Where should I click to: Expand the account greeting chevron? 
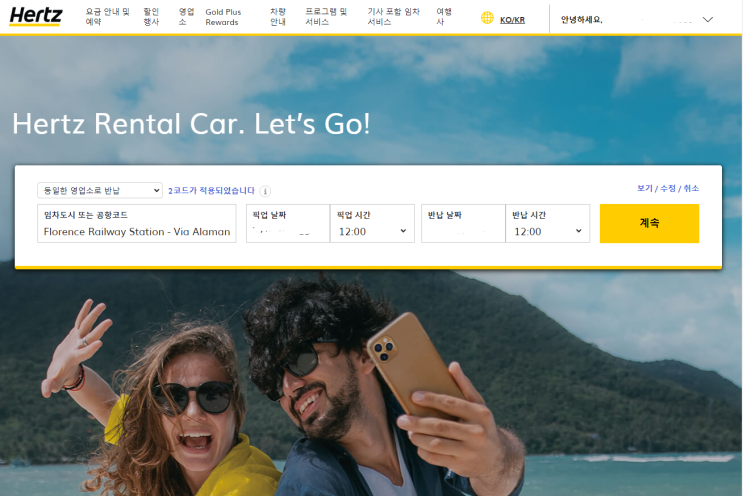tap(707, 19)
